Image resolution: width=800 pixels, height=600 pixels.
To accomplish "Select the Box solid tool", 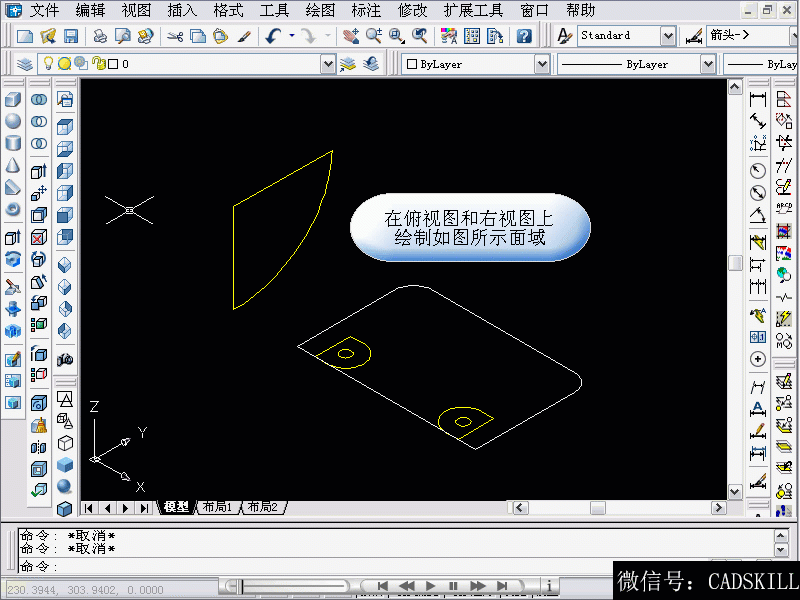I will point(13,100).
